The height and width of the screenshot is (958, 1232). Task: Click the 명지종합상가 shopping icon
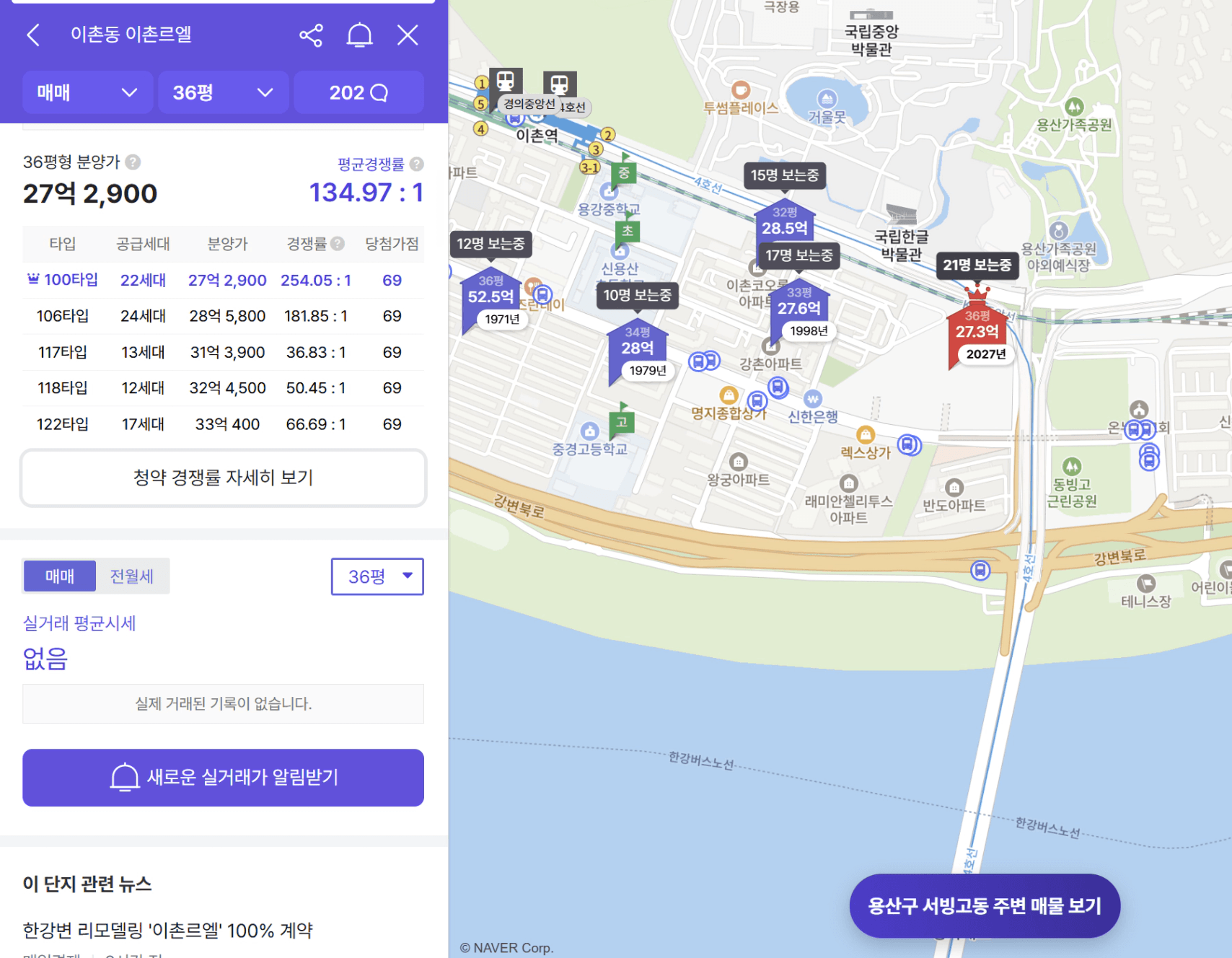click(x=729, y=395)
